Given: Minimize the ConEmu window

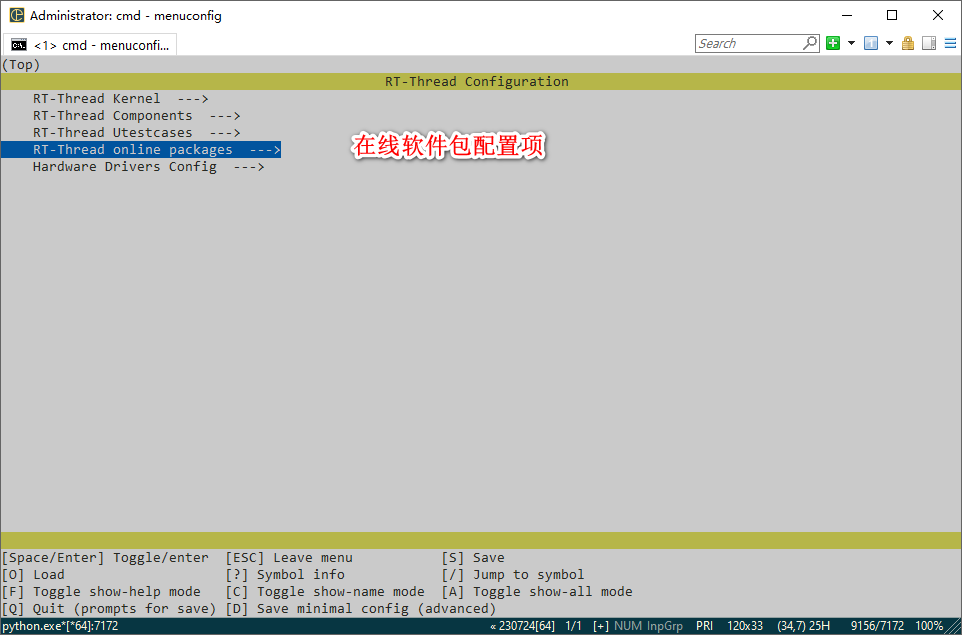Looking at the screenshot, I should (847, 15).
